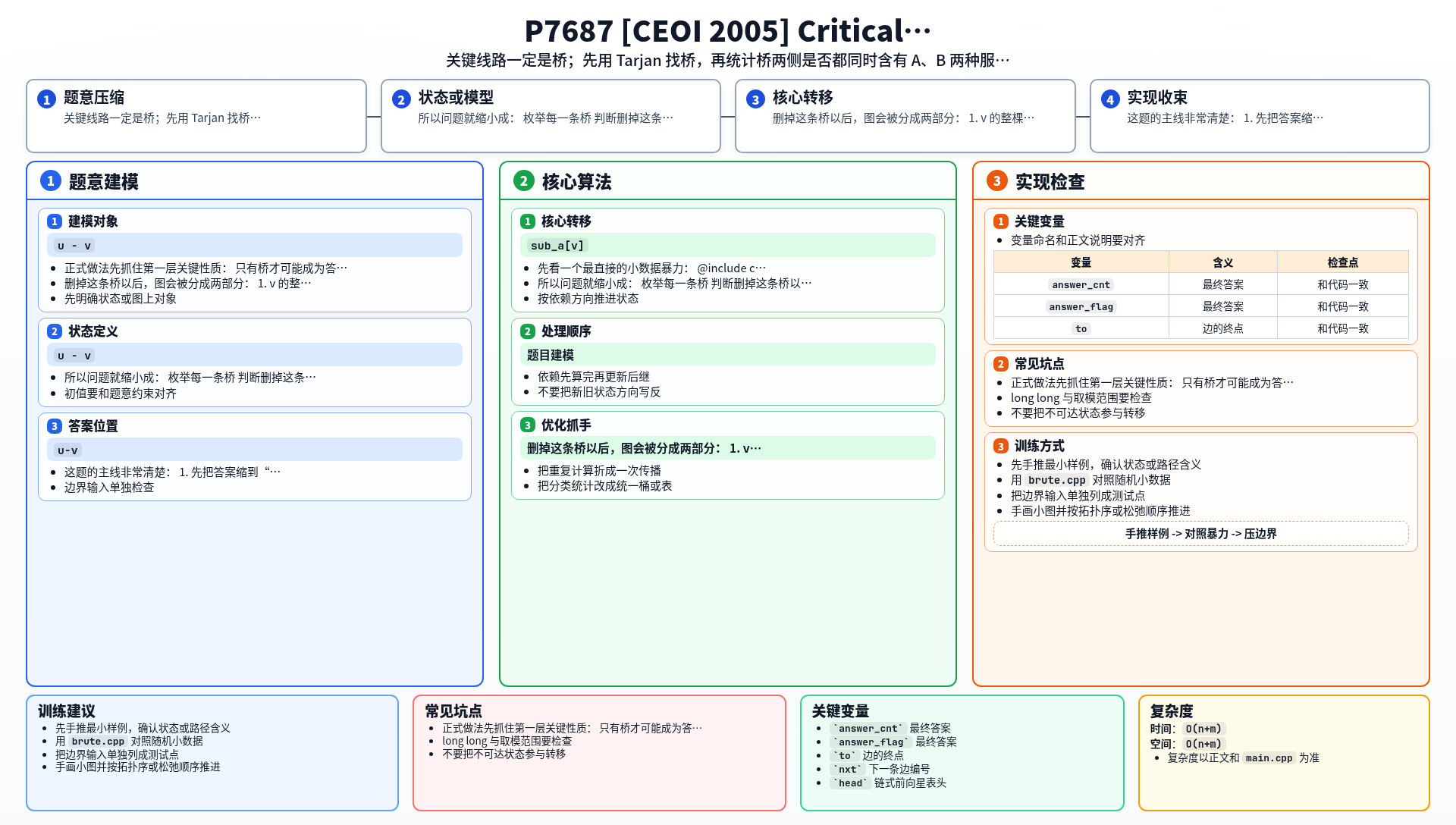This screenshot has width=1456, height=825.
Task: Click the `nxt` 下一条边编号 list item
Action: tap(880, 770)
